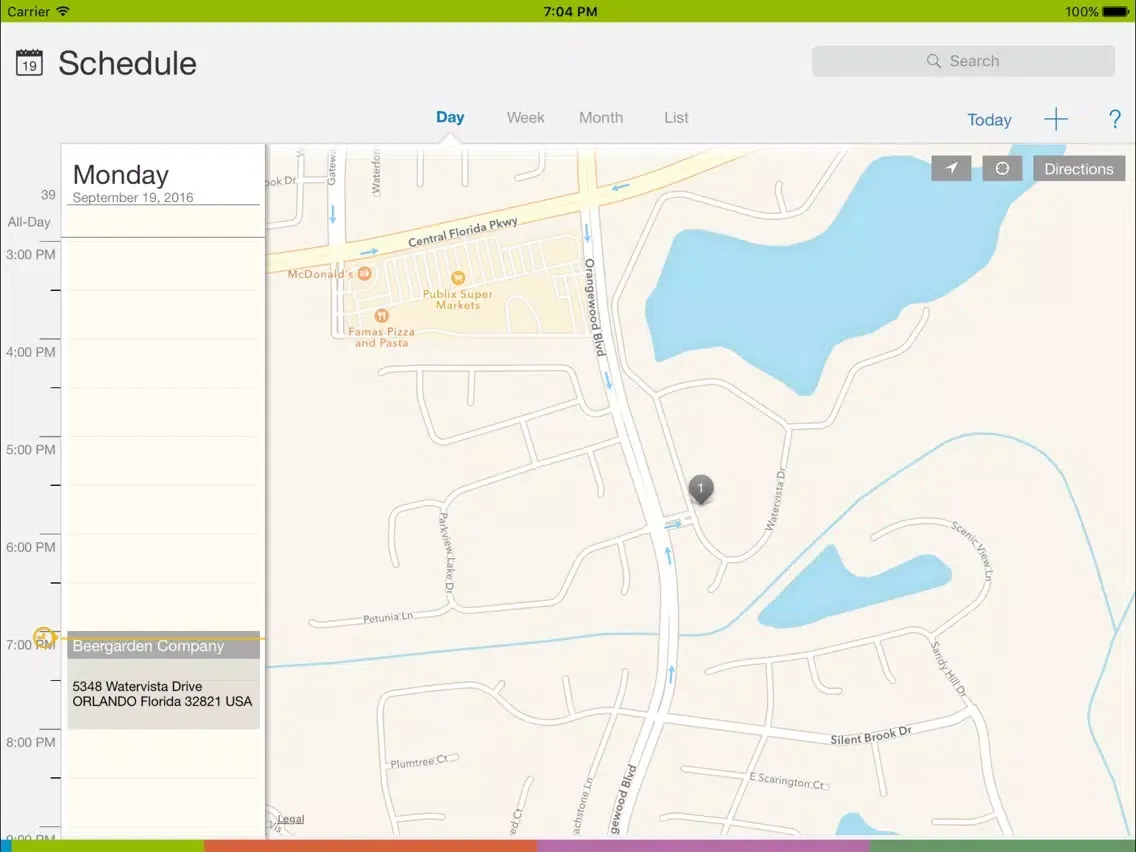
Task: Switch to the Month tab
Action: (x=601, y=118)
